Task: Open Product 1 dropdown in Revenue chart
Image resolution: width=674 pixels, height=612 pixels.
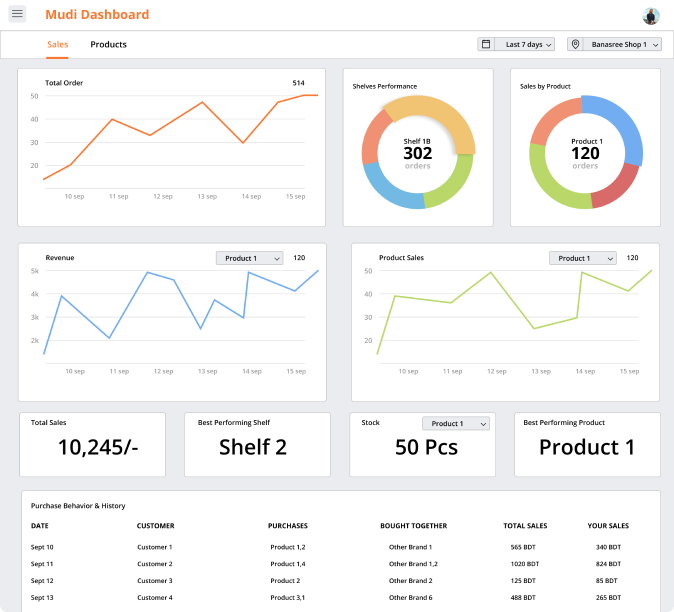Action: pos(250,258)
